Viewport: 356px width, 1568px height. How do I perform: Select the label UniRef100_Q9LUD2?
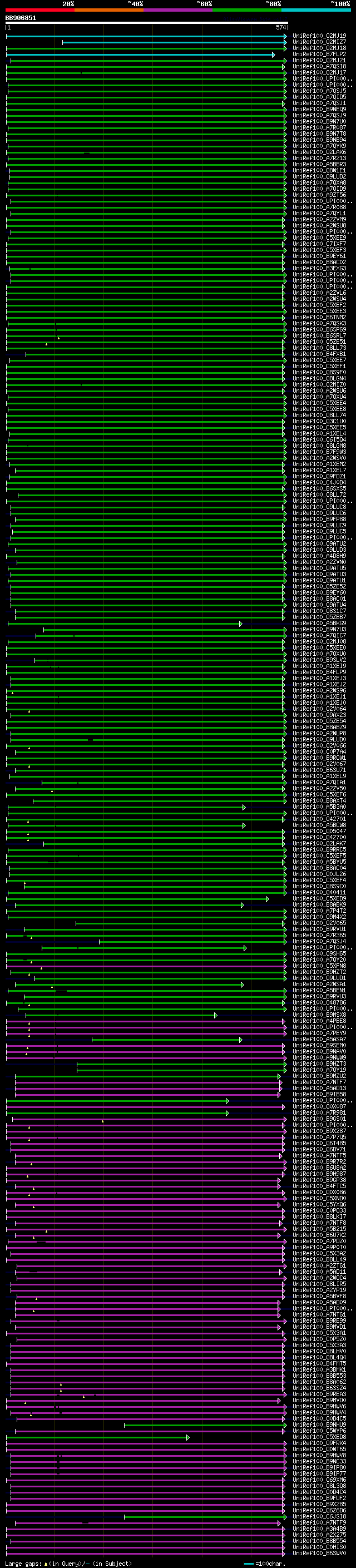click(319, 176)
